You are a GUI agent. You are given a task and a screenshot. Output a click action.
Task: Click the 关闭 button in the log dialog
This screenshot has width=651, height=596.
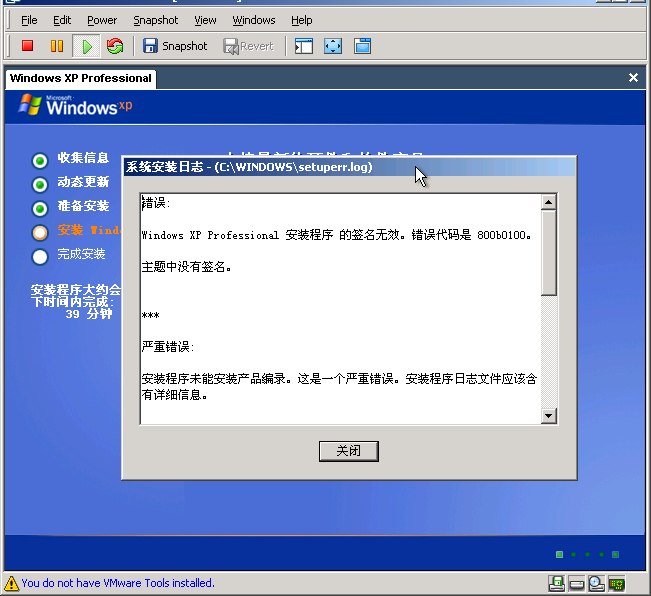(x=349, y=451)
